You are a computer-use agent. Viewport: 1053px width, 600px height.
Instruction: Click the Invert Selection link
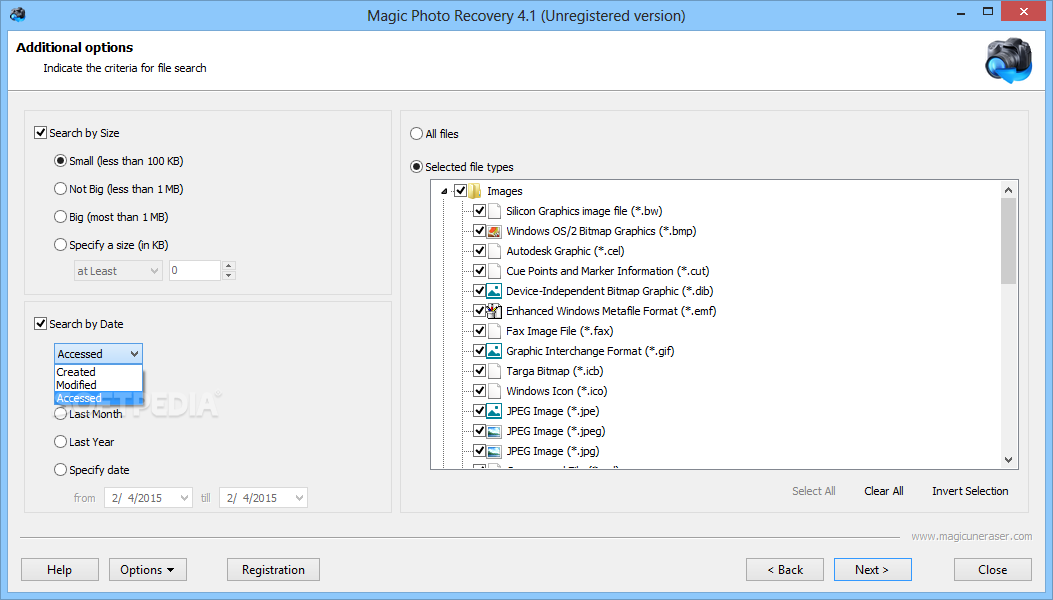(x=970, y=491)
